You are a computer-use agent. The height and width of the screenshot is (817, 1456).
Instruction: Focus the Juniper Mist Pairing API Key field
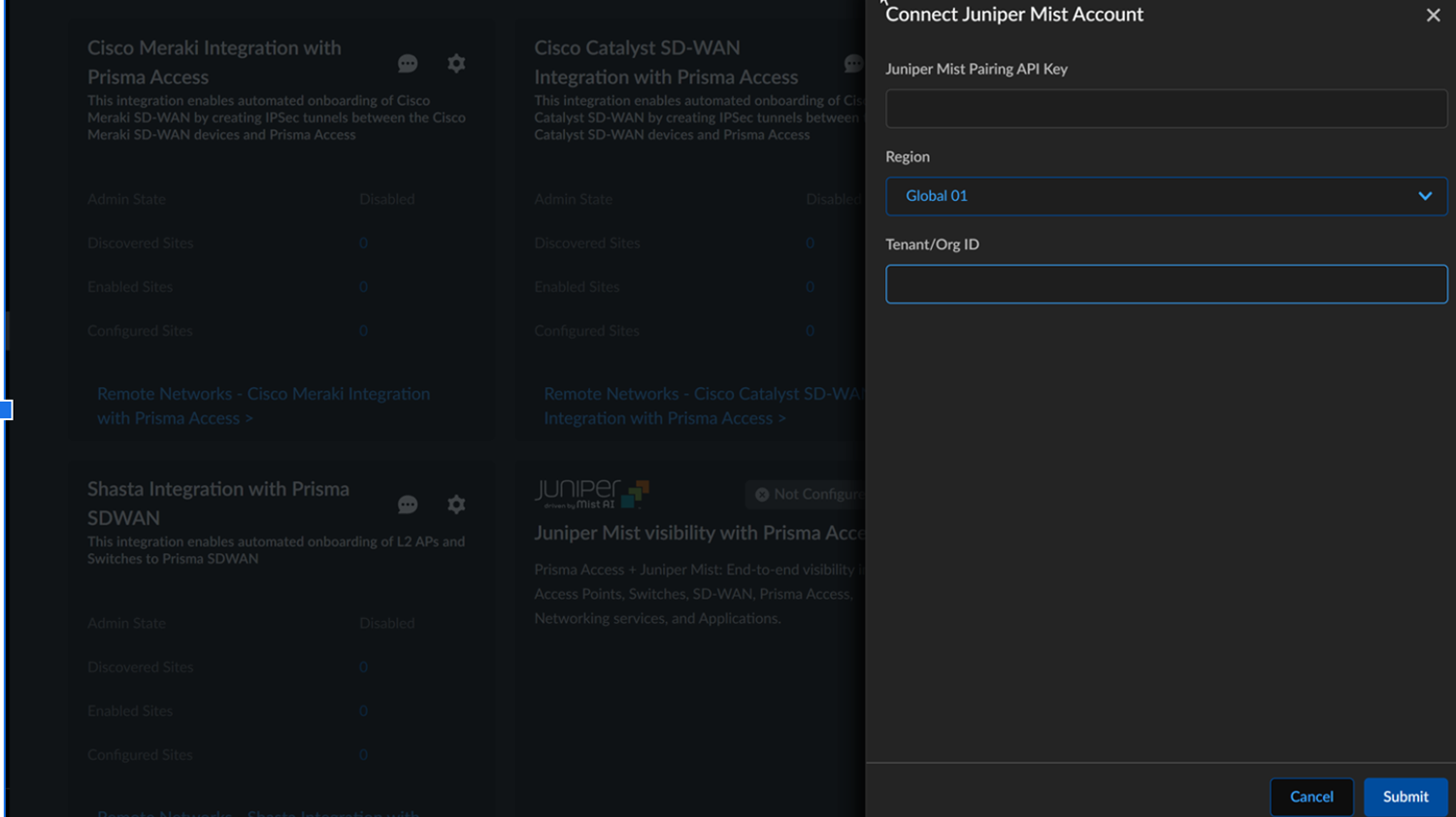tap(1166, 109)
